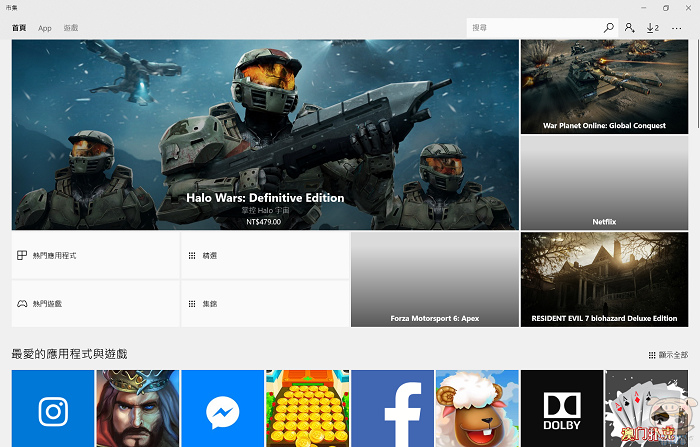Open the downloads and updates icon
This screenshot has height=447, width=700.
click(653, 28)
